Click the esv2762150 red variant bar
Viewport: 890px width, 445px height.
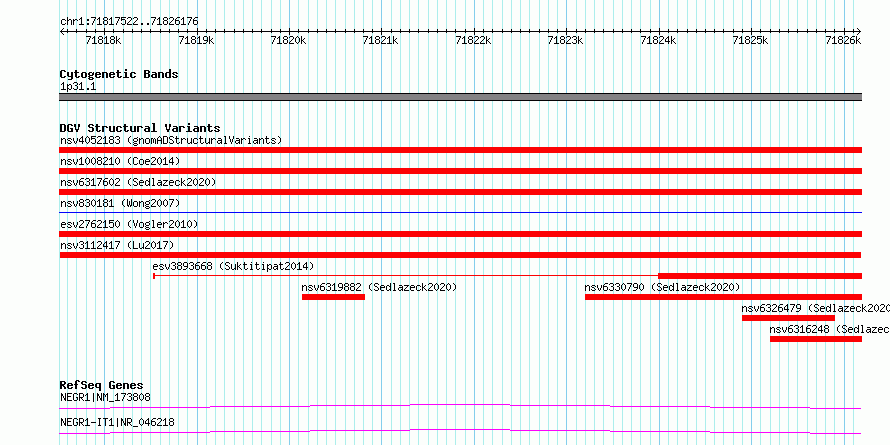tap(460, 234)
